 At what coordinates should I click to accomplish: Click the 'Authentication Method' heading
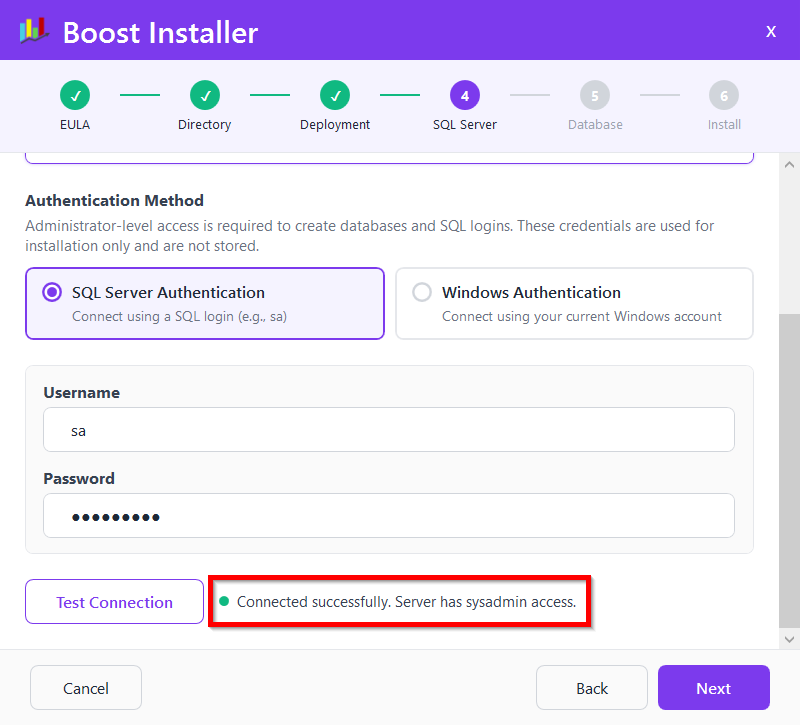pyautogui.click(x=114, y=201)
